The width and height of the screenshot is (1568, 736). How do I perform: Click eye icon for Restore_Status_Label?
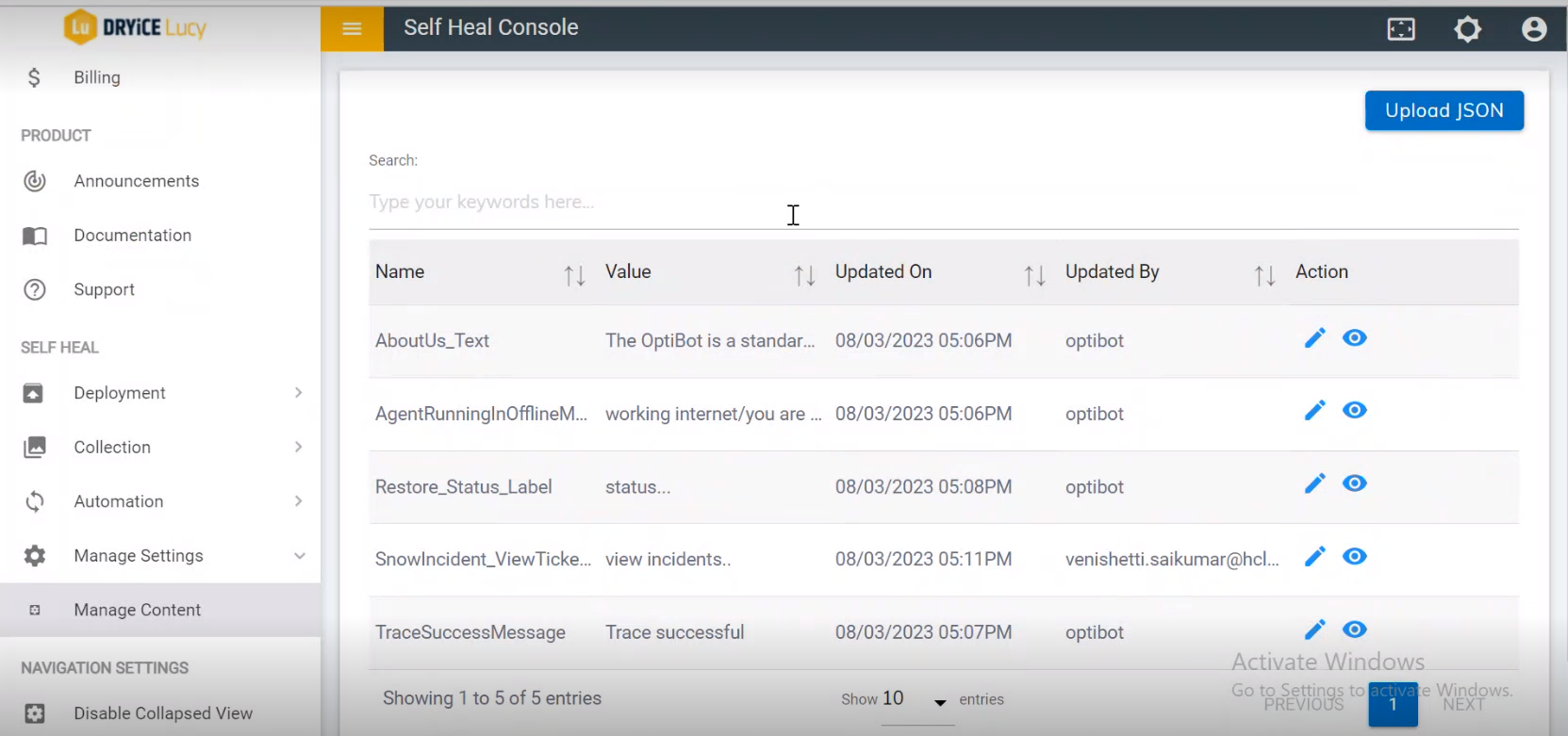pos(1355,484)
